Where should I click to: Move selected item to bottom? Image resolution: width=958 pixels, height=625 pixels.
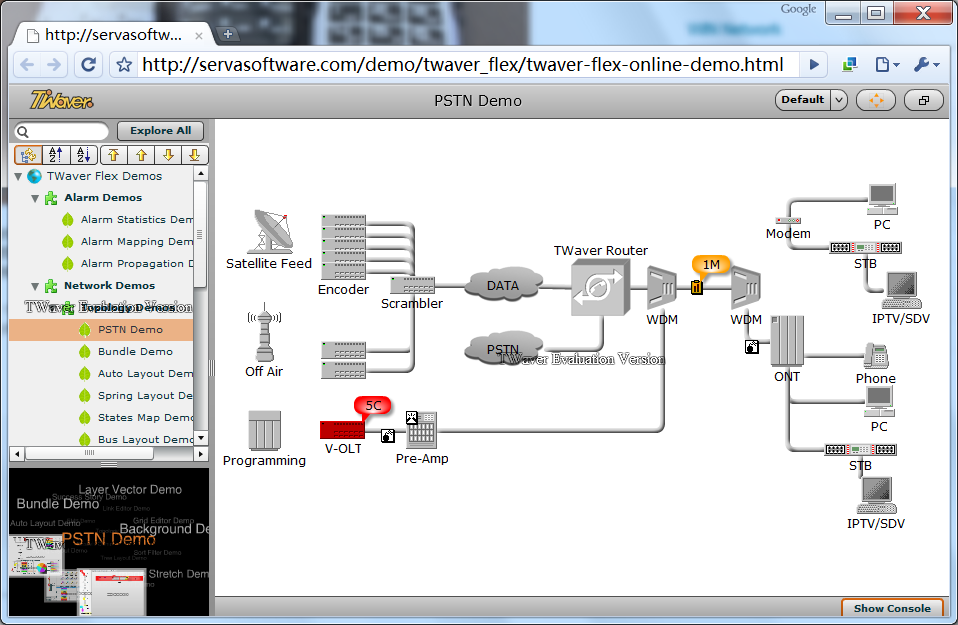195,155
